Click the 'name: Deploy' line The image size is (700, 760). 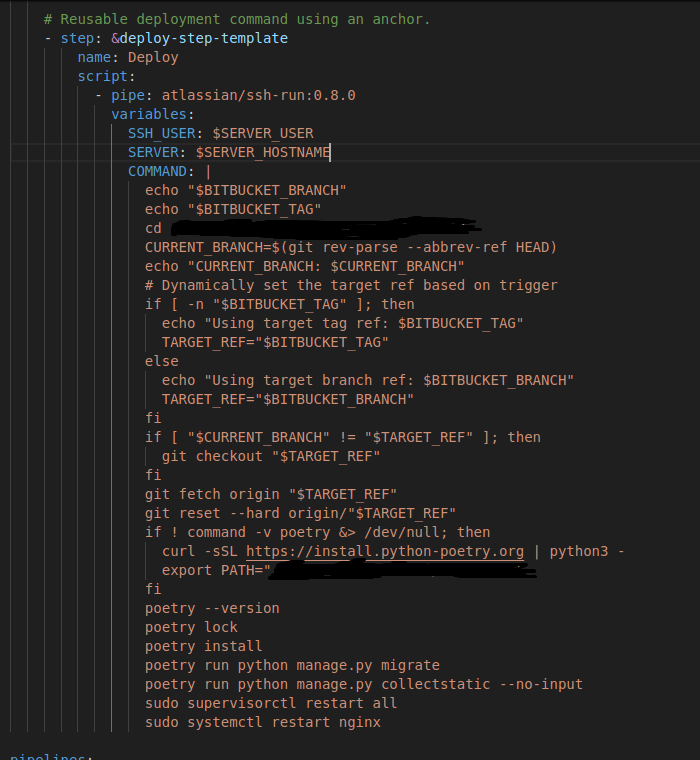click(128, 57)
